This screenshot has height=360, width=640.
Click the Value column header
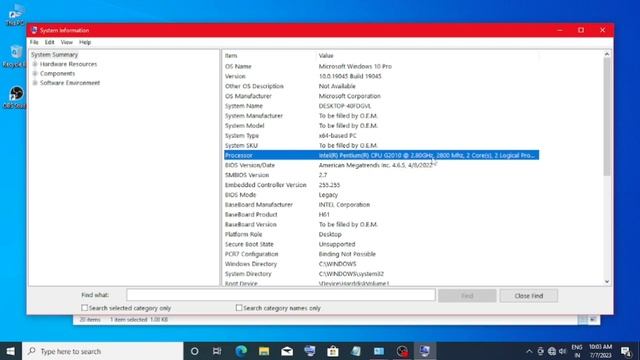pyautogui.click(x=427, y=56)
